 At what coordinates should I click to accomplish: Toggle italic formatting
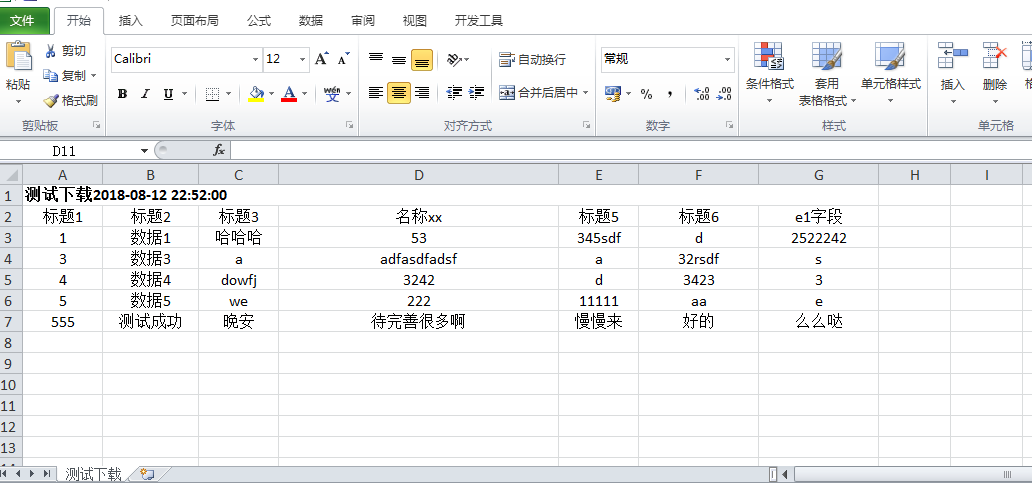tap(145, 94)
